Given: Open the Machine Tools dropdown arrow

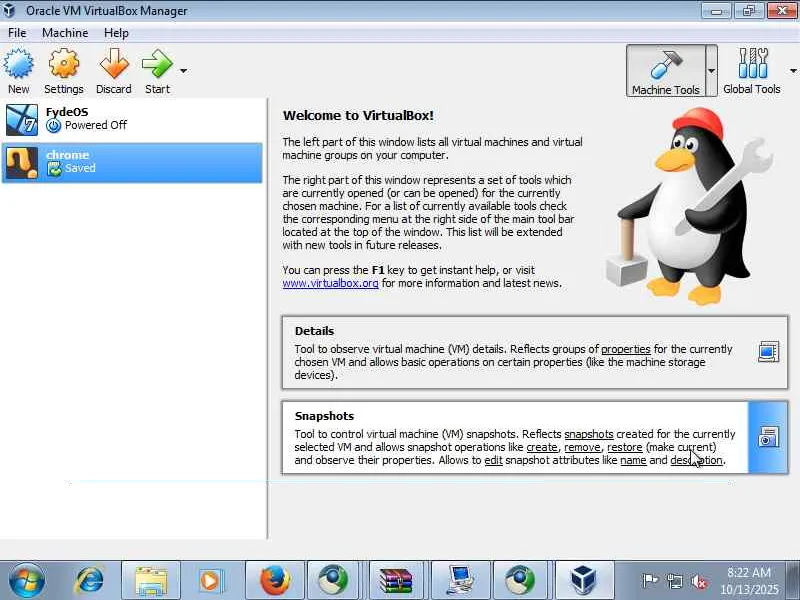Looking at the screenshot, I should pyautogui.click(x=711, y=70).
